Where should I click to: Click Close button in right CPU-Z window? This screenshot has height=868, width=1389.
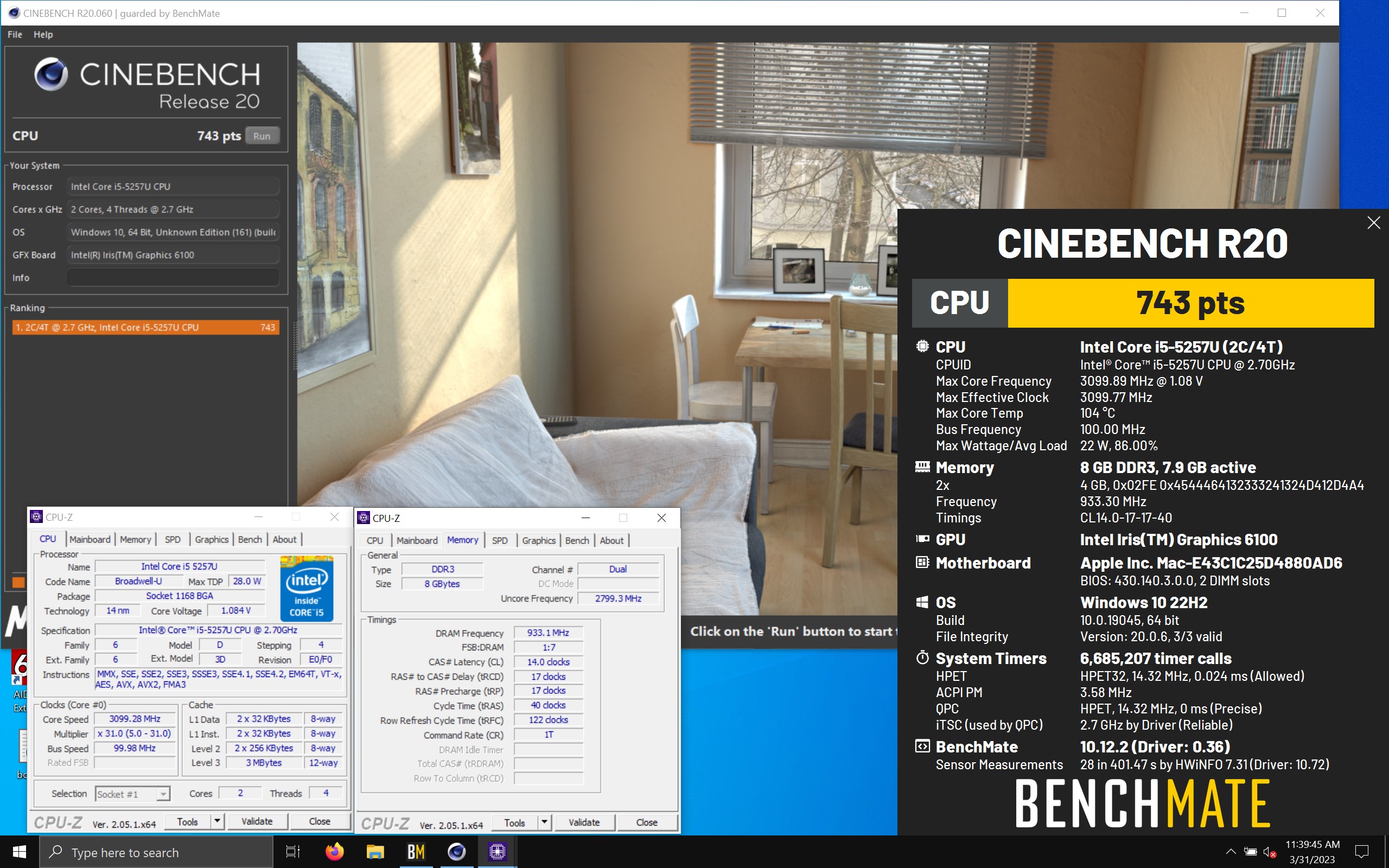[646, 822]
